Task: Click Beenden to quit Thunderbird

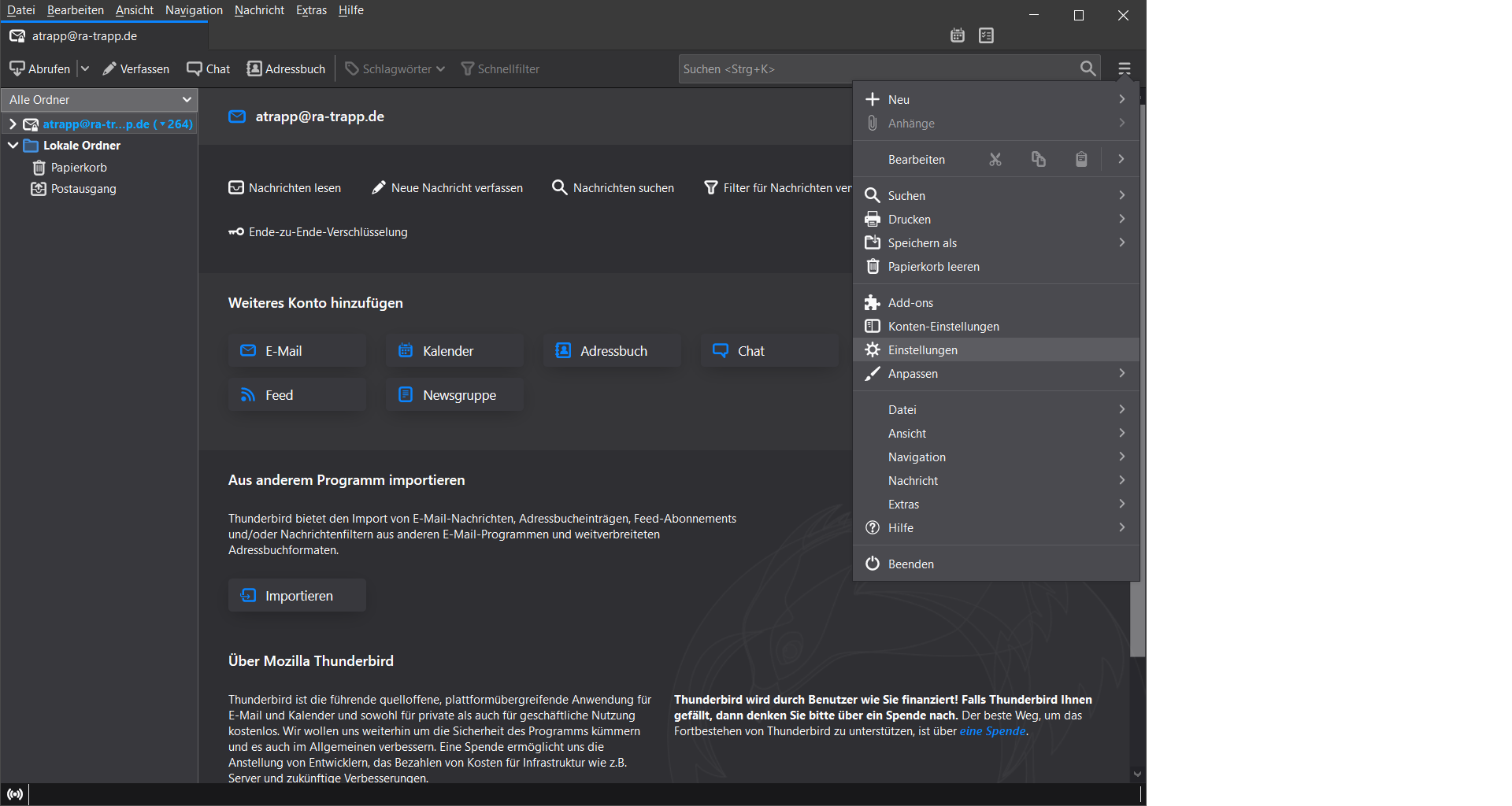Action: click(996, 564)
